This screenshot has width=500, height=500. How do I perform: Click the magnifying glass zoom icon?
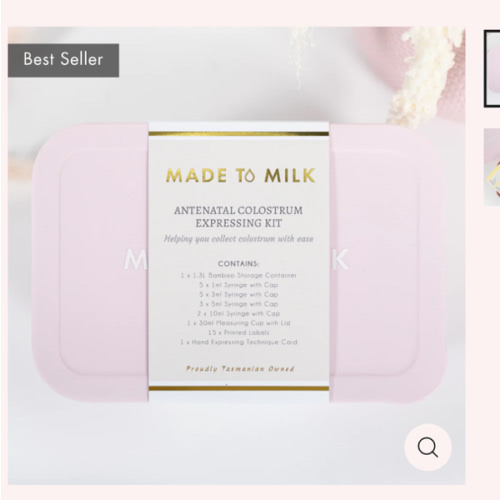[x=428, y=447]
